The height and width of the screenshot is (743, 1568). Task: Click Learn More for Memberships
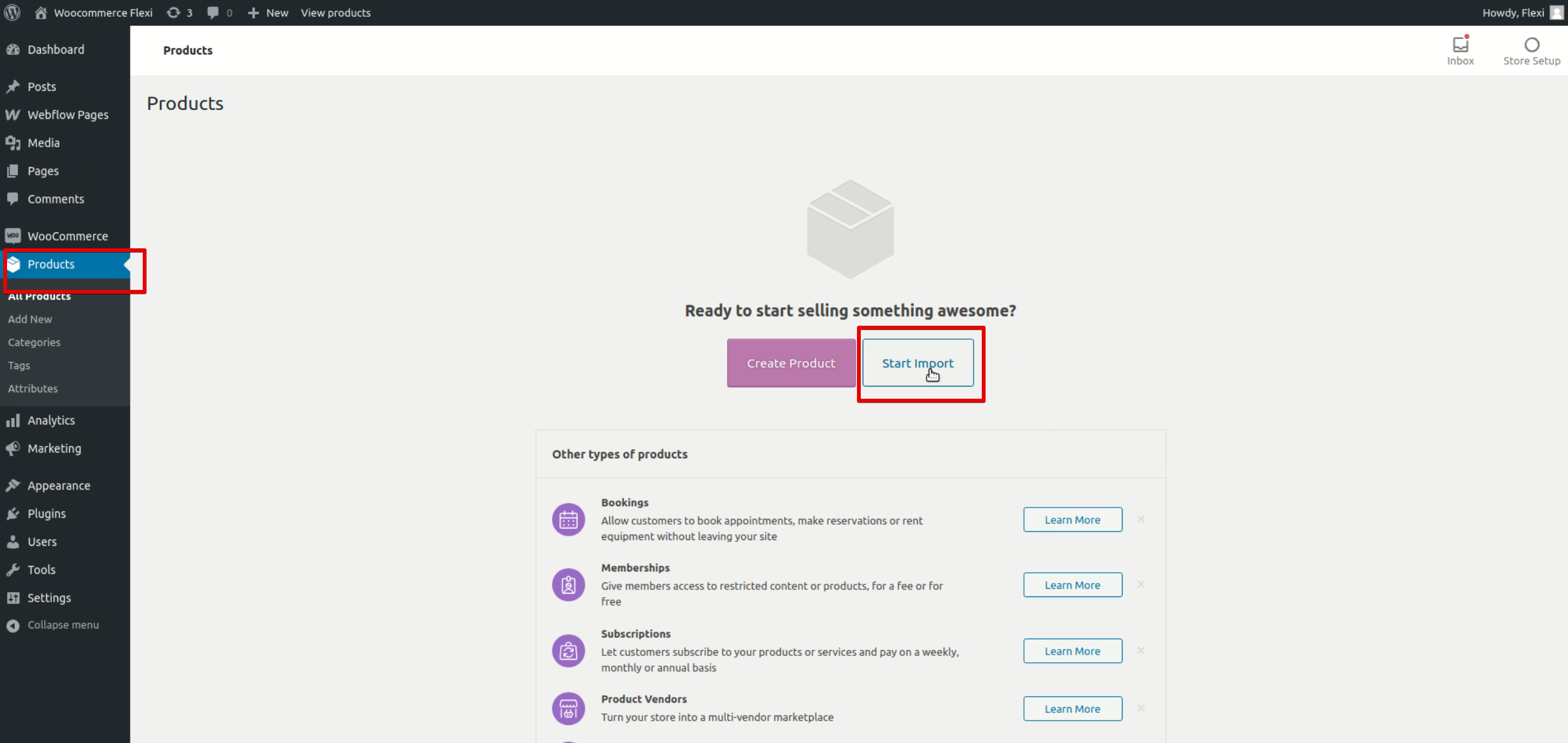pyautogui.click(x=1073, y=585)
